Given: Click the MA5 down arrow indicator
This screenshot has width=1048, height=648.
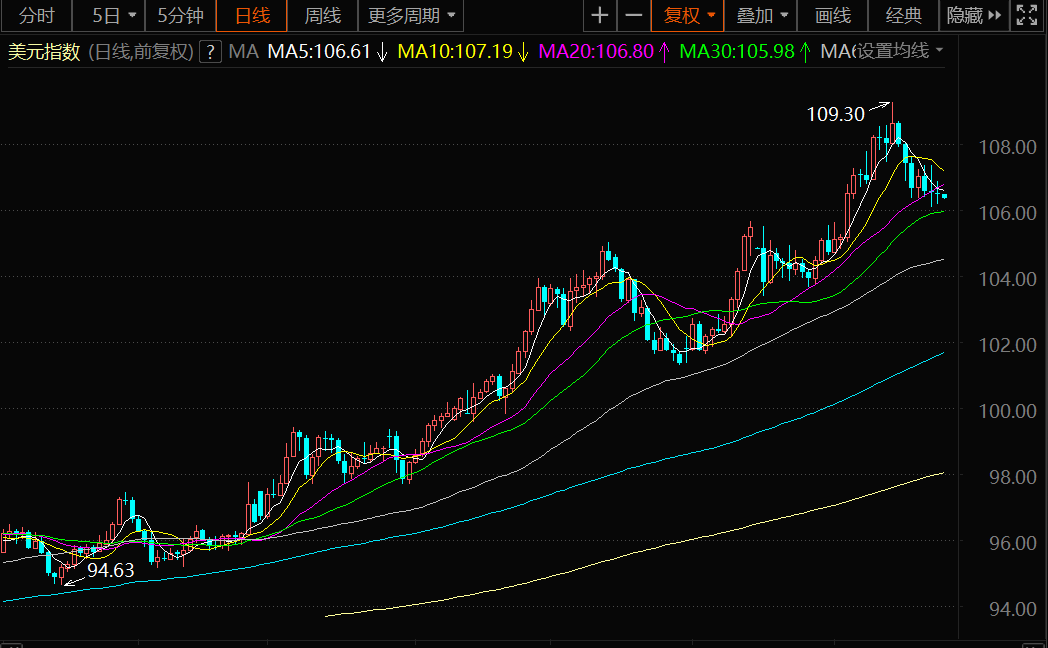Looking at the screenshot, I should tap(381, 52).
